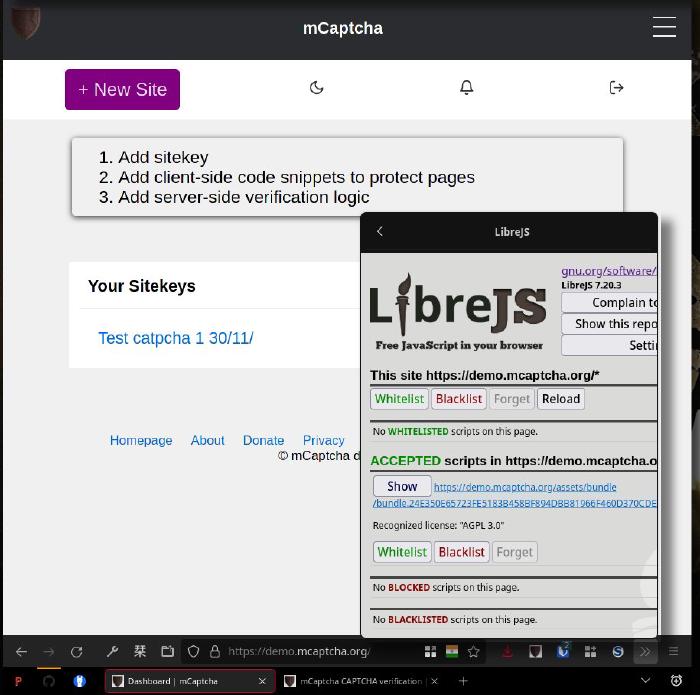Image resolution: width=700 pixels, height=695 pixels.
Task: Open LibreJS Settings button
Action: 609,345
